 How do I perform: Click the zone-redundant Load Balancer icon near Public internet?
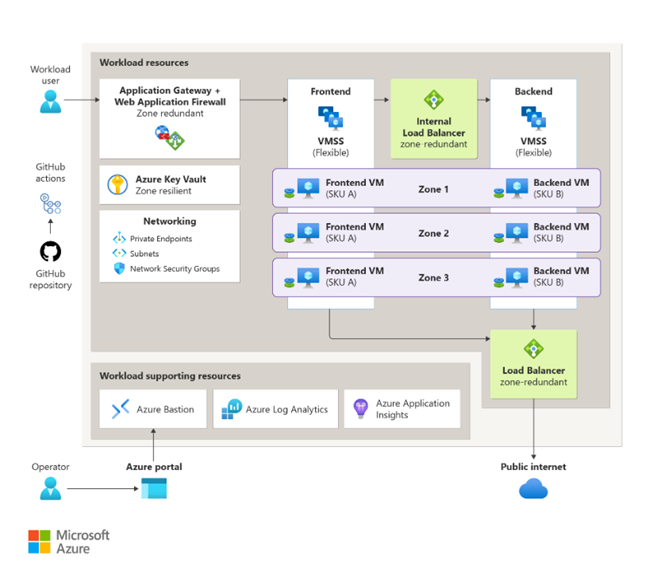(x=534, y=349)
